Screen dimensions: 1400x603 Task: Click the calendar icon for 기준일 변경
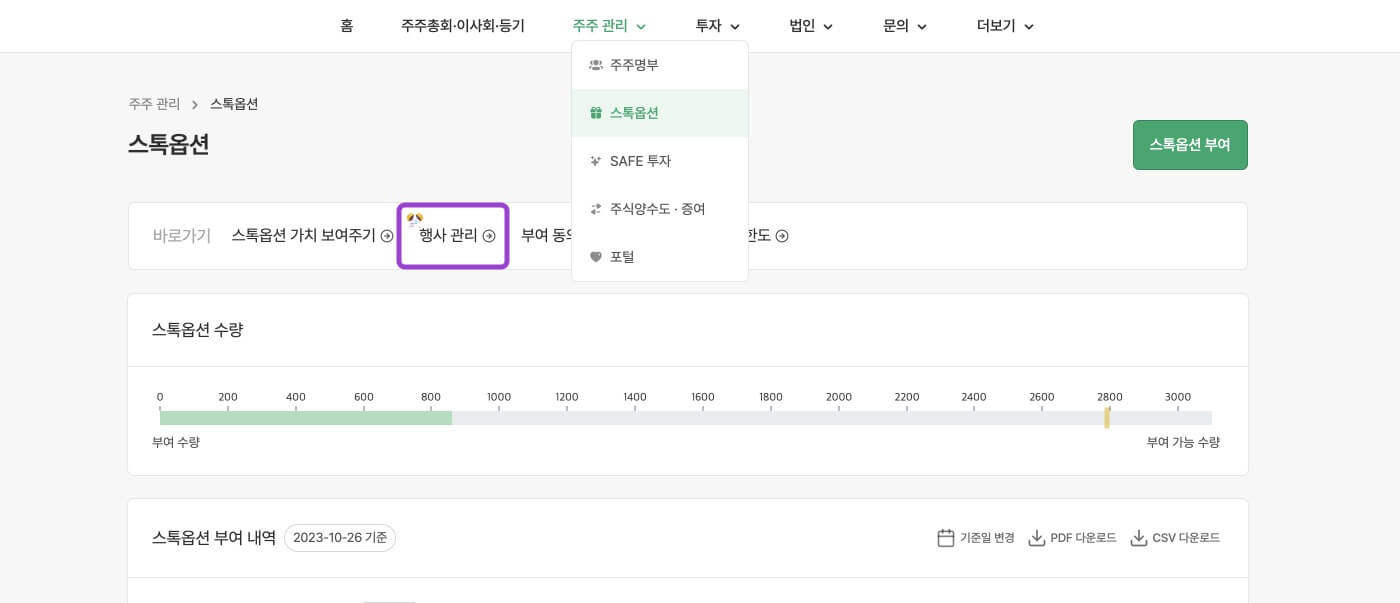[x=945, y=538]
